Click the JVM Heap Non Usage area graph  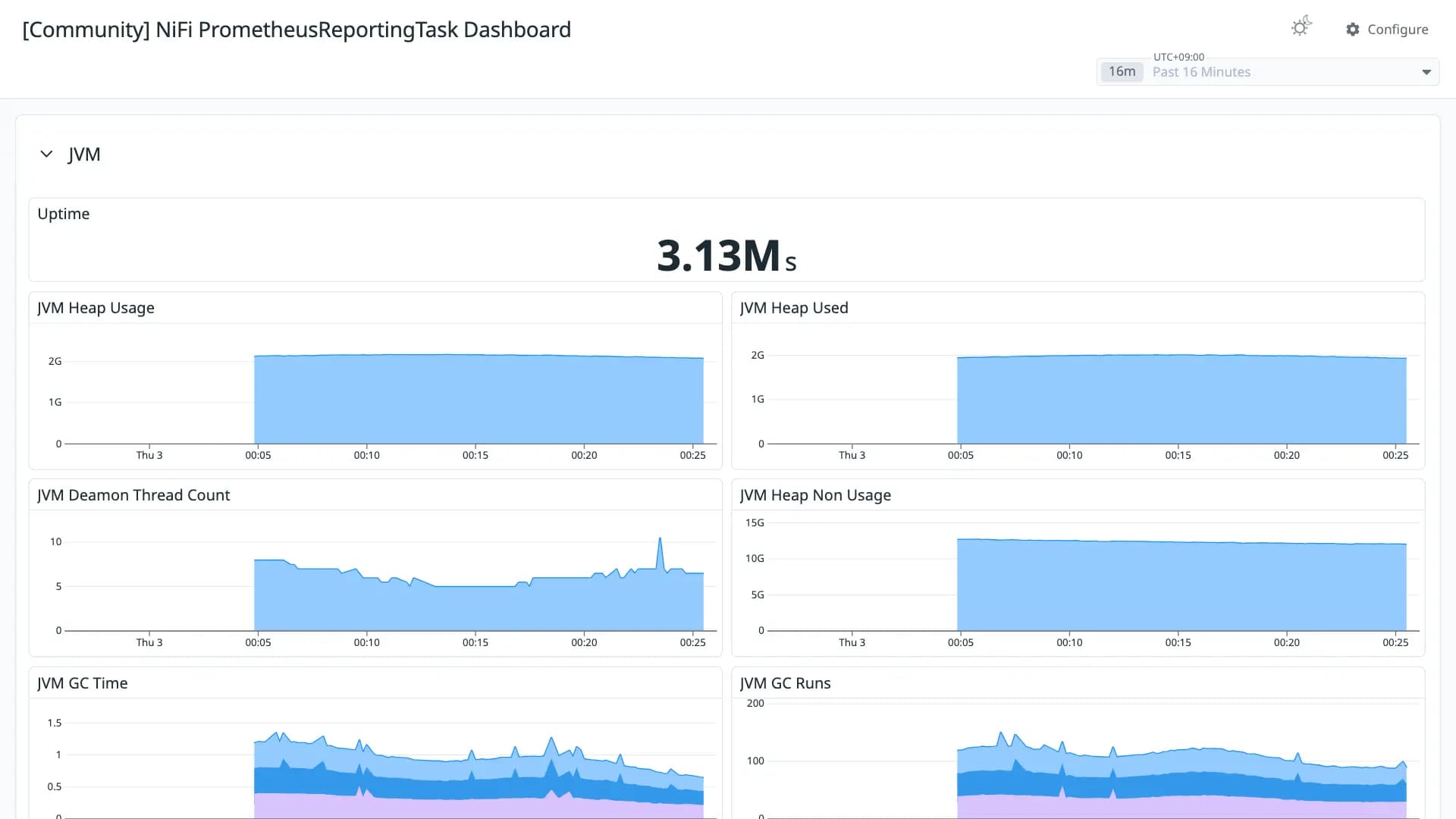pos(1181,585)
